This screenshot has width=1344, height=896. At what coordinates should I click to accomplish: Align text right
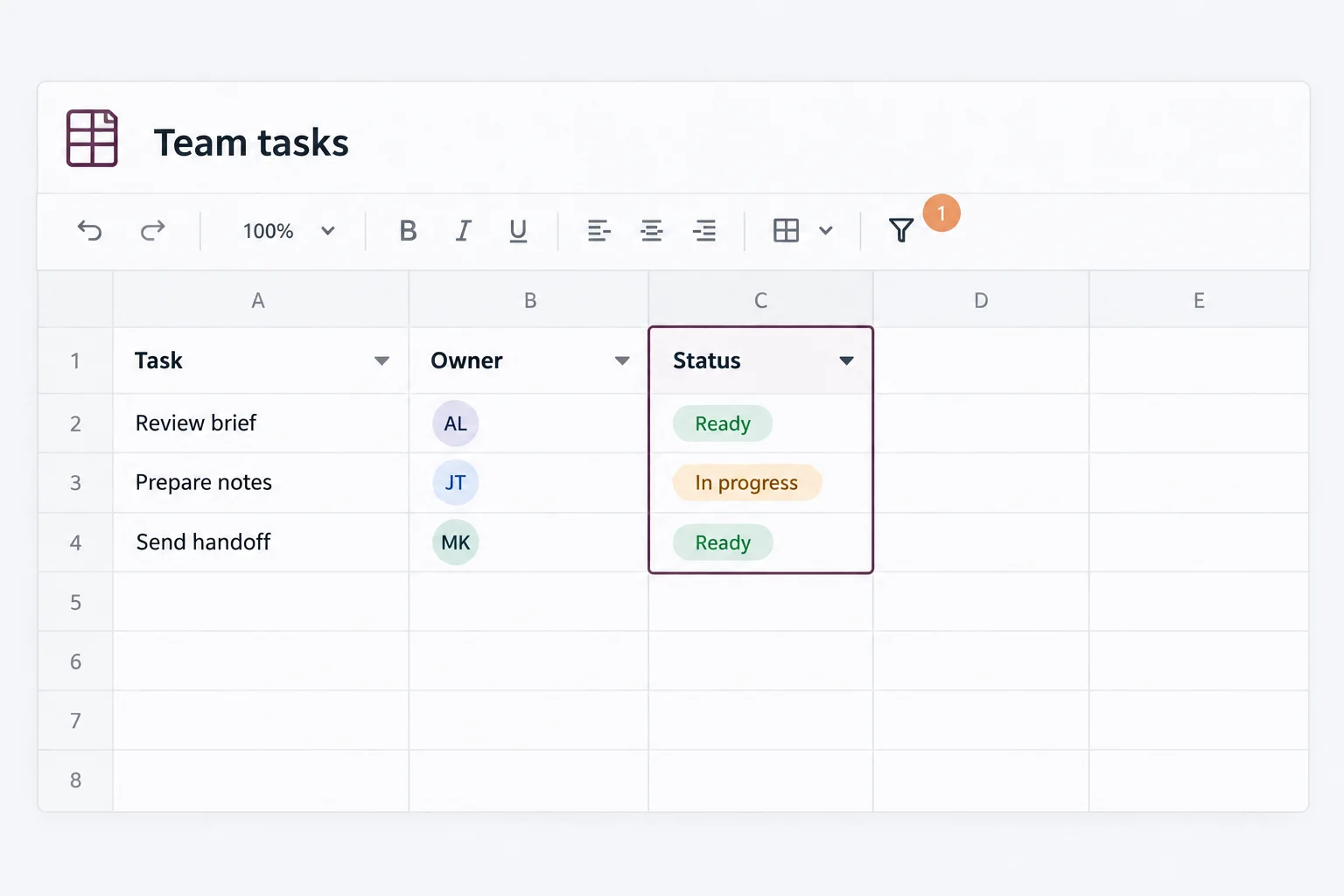click(704, 231)
